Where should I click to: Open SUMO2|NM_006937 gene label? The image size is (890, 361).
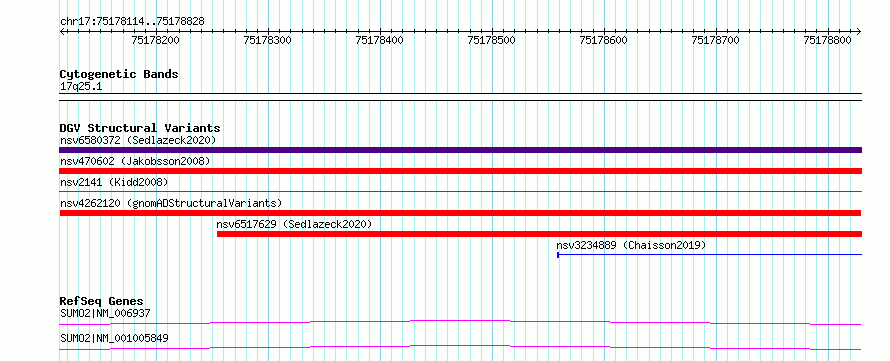105,313
